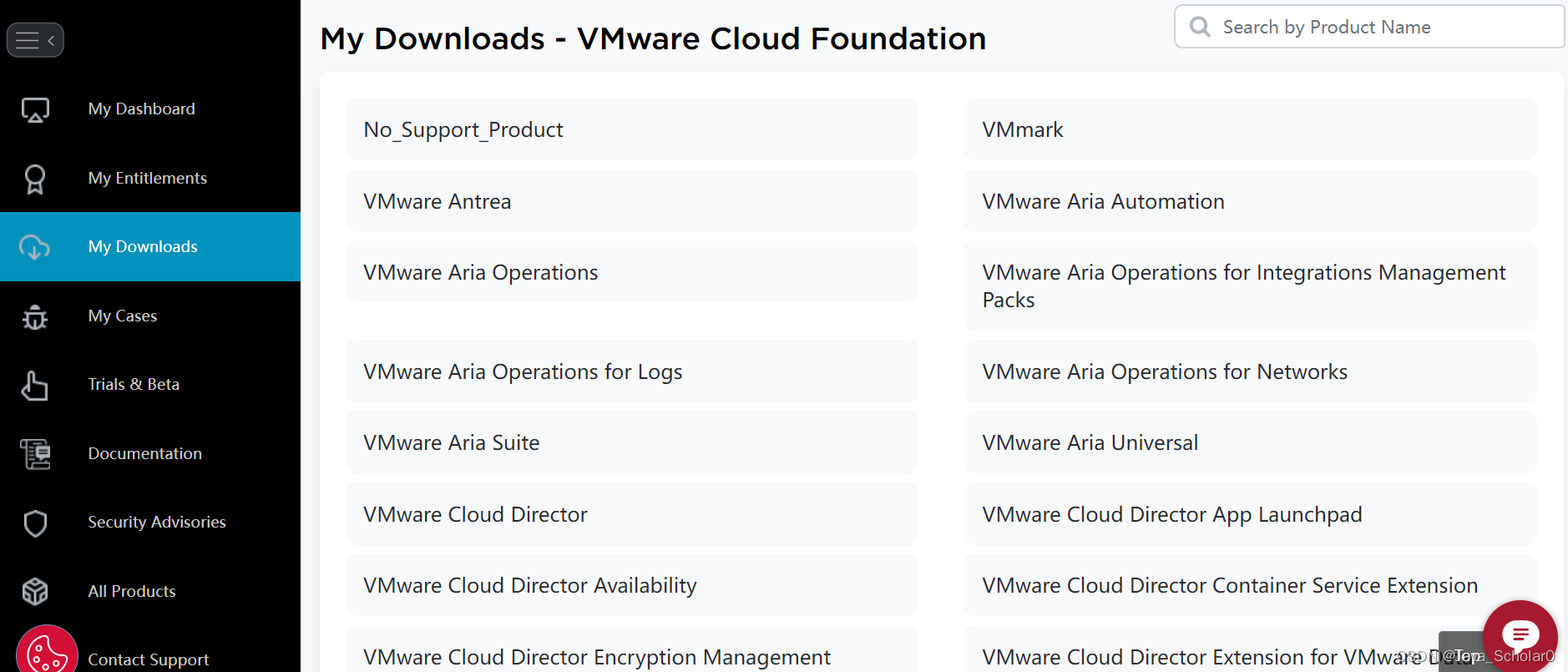1568x672 pixels.
Task: Click the My Entitlements ribbon badge icon
Action: point(35,179)
